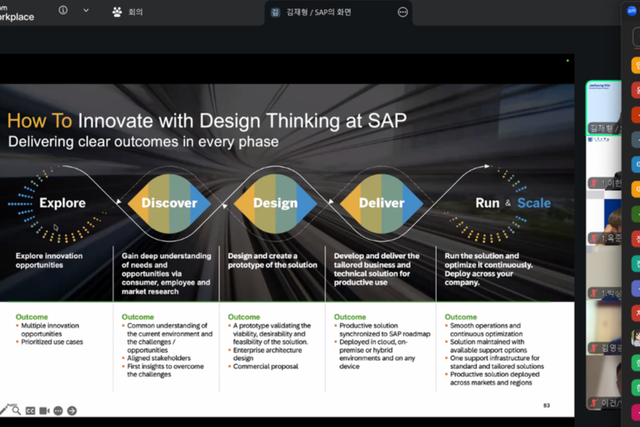Click the Deliver phase diamond on the slide
Image resolution: width=640 pixels, height=427 pixels.
382,203
